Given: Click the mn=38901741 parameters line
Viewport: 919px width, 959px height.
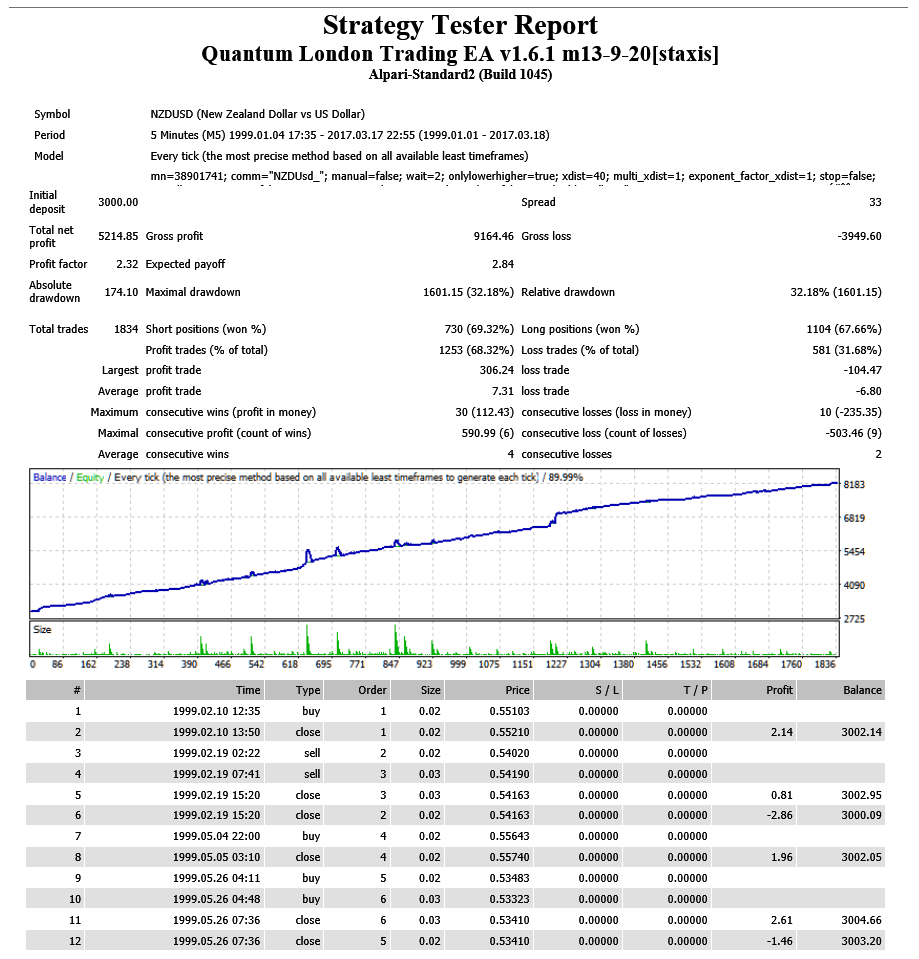Looking at the screenshot, I should (513, 177).
